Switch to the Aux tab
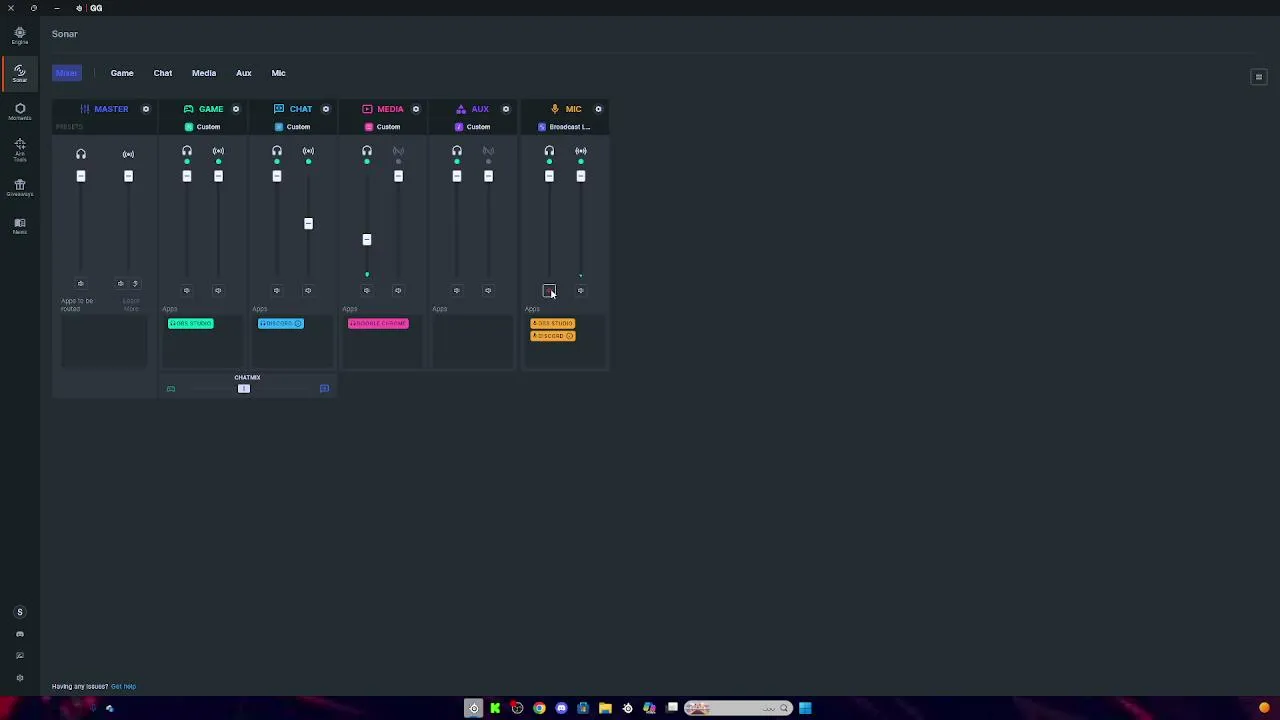 (244, 73)
